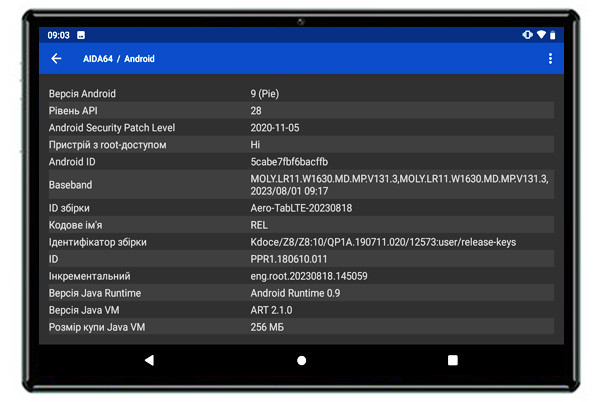
Task: Tap the Android home circle button
Action: (302, 360)
